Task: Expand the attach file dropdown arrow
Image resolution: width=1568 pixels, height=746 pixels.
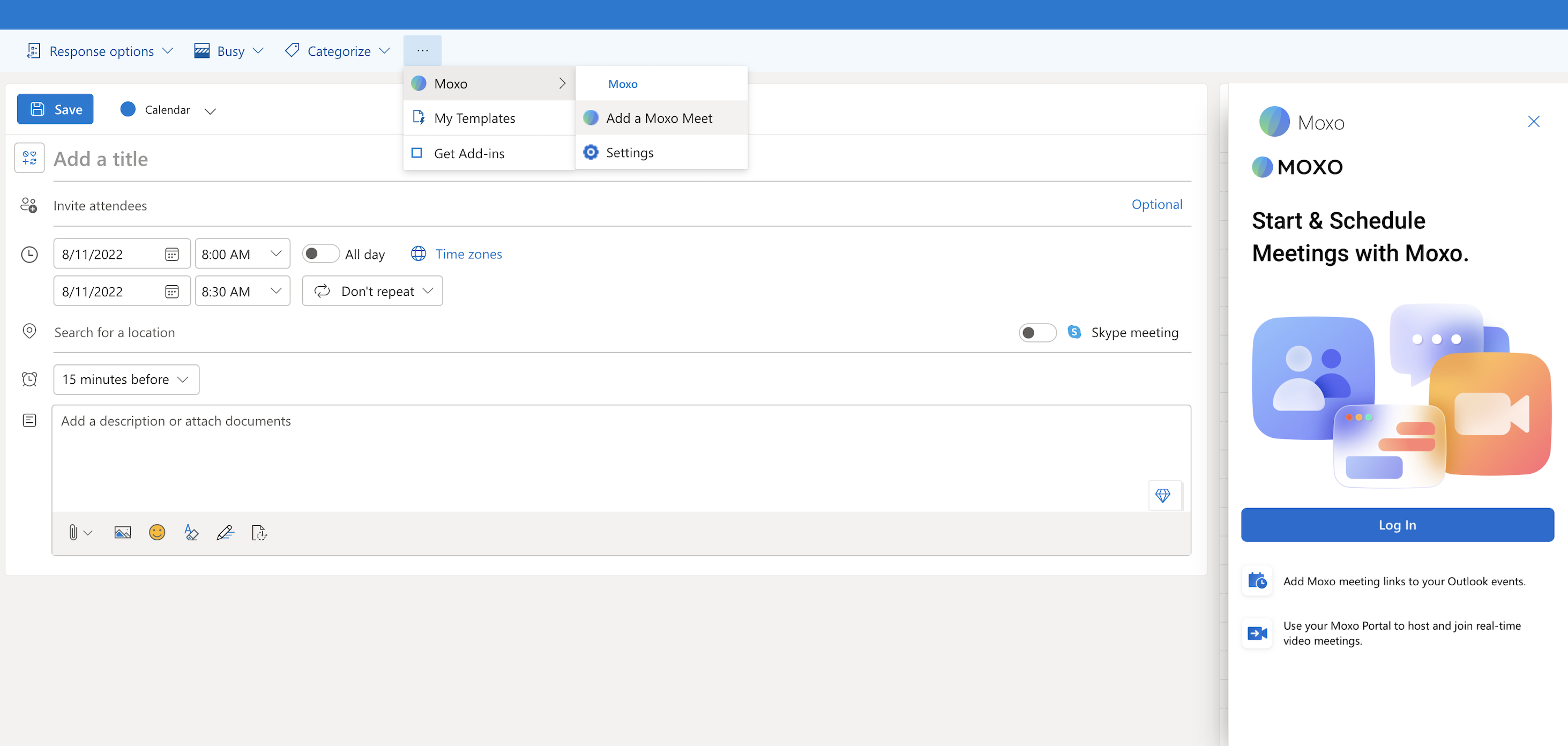Action: coord(88,533)
